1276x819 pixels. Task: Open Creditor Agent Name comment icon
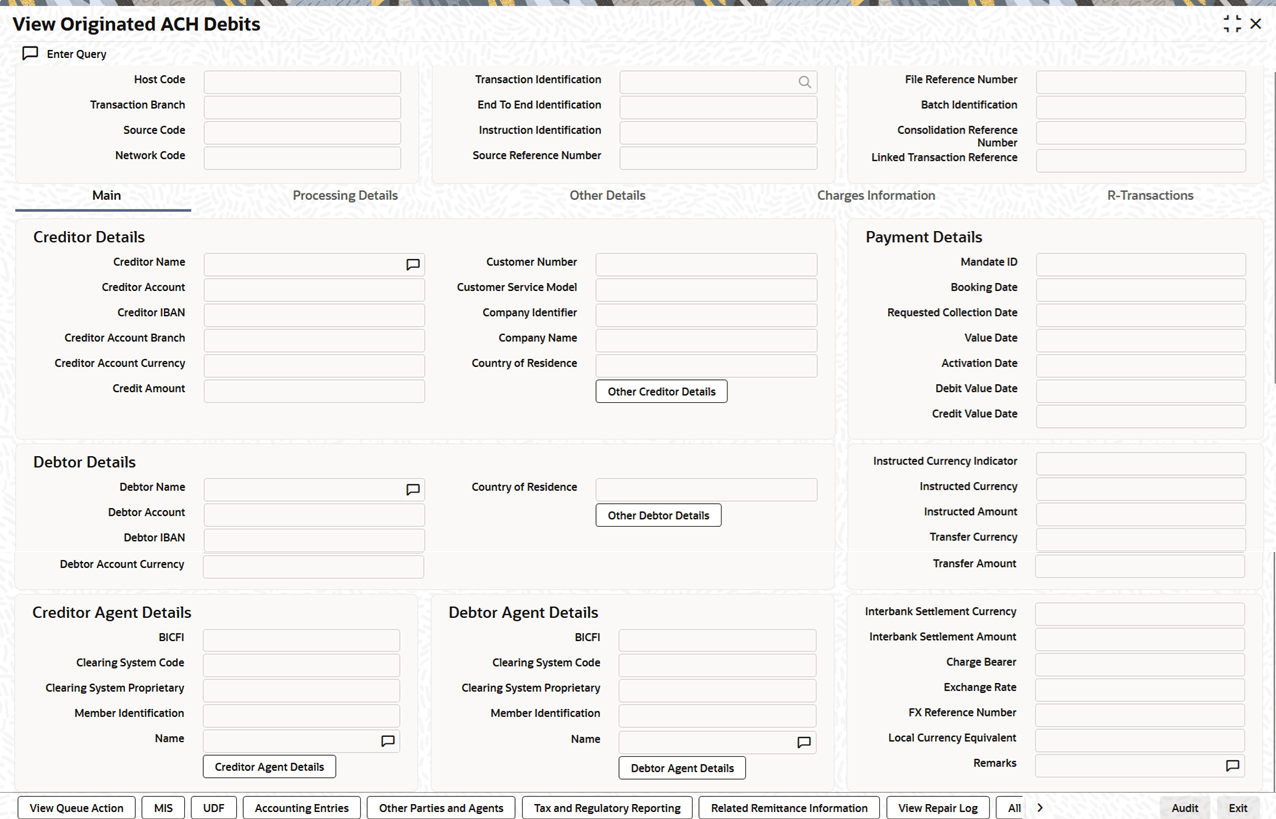tap(388, 741)
